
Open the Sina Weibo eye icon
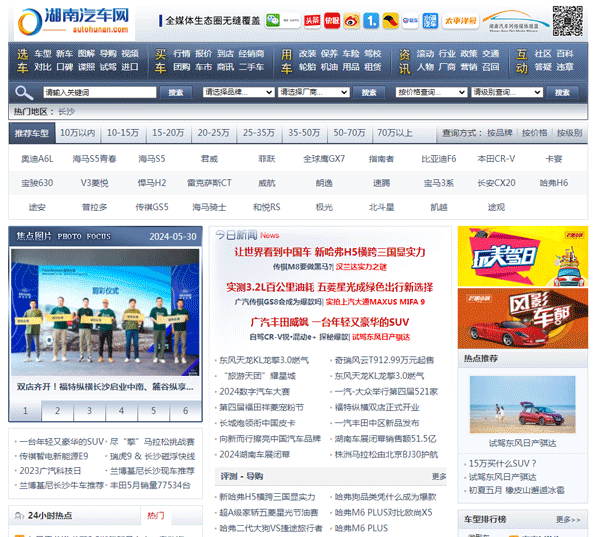351,20
